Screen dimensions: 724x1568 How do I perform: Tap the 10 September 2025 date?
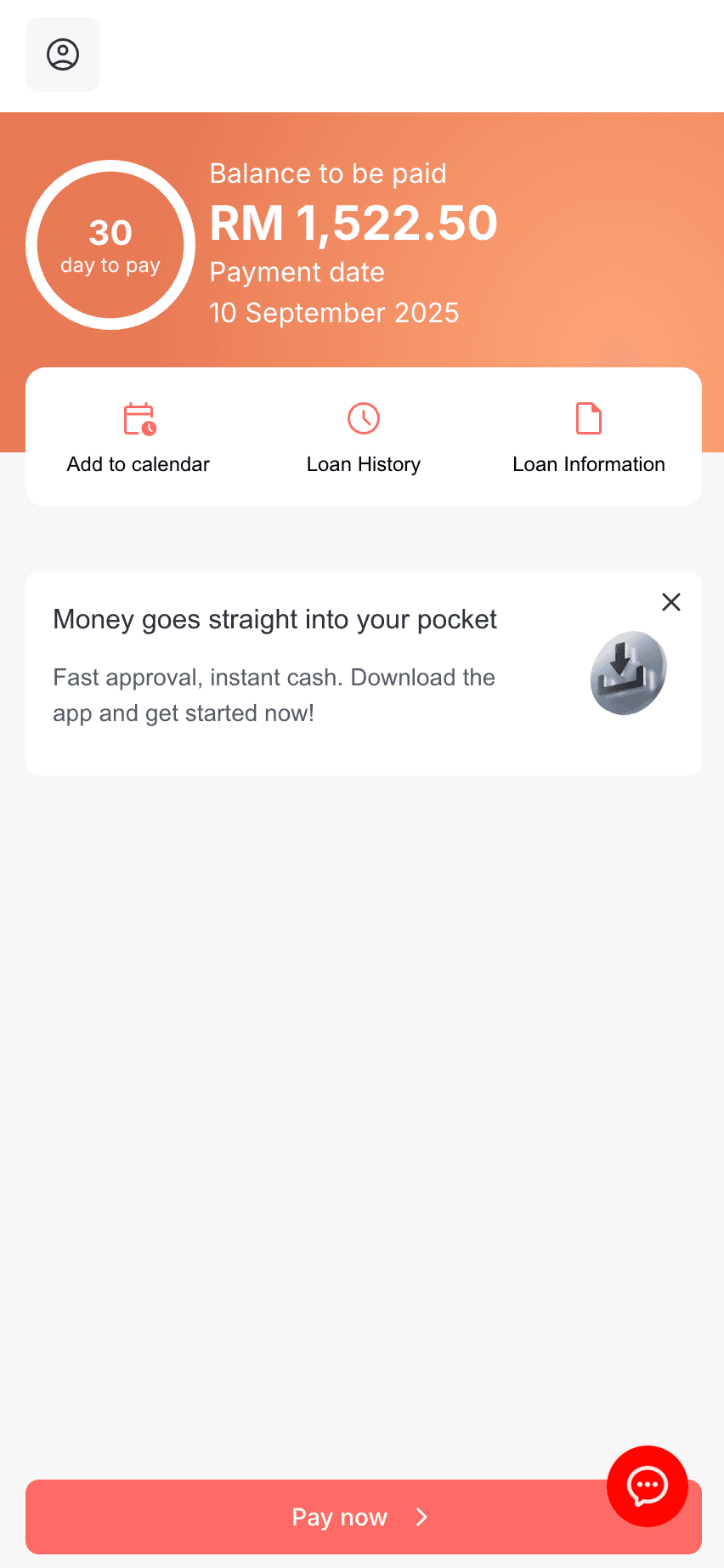334,313
